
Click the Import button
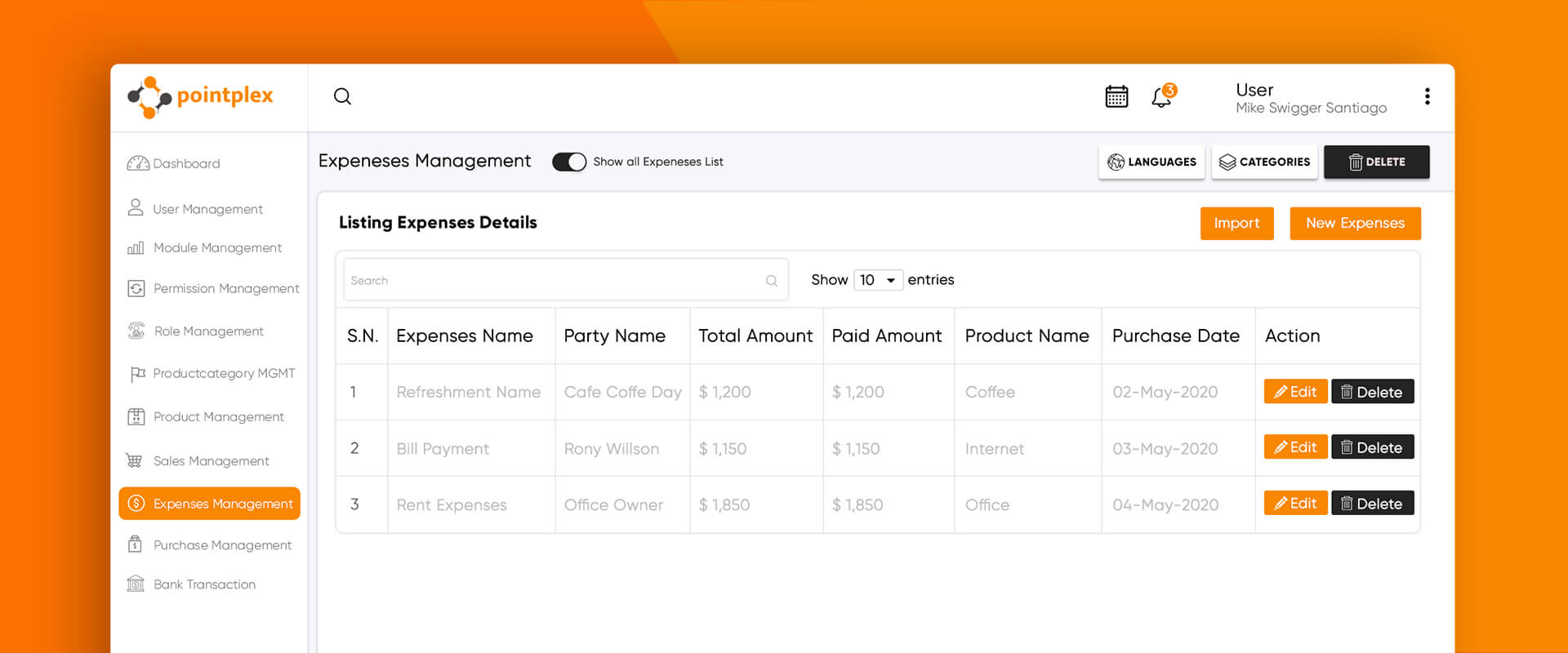coord(1236,223)
